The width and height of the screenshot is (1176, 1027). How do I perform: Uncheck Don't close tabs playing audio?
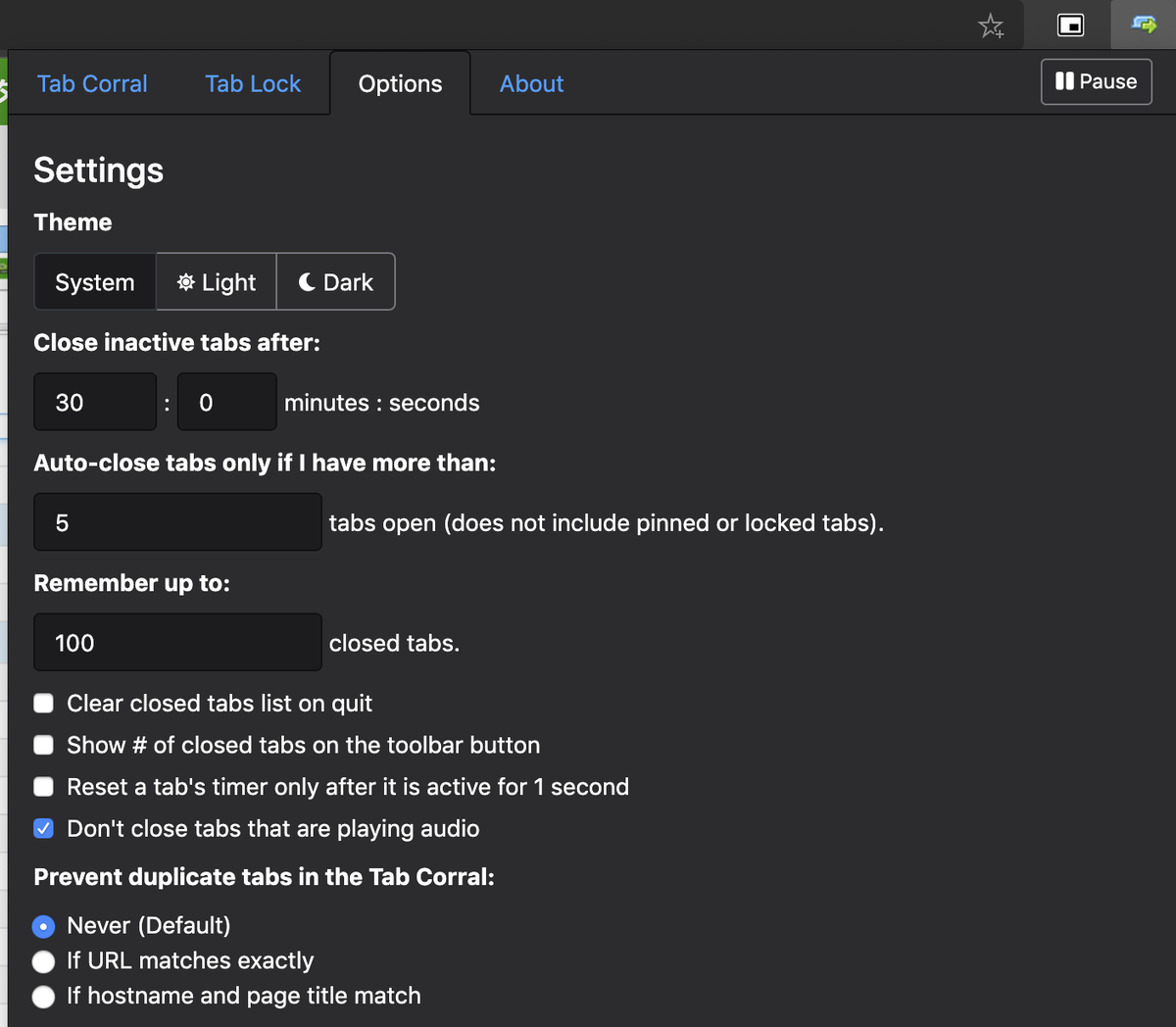click(44, 829)
